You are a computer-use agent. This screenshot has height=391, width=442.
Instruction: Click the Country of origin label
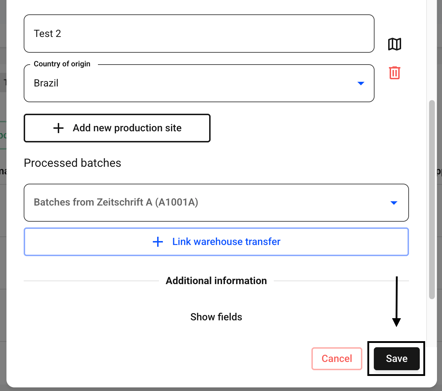[62, 64]
